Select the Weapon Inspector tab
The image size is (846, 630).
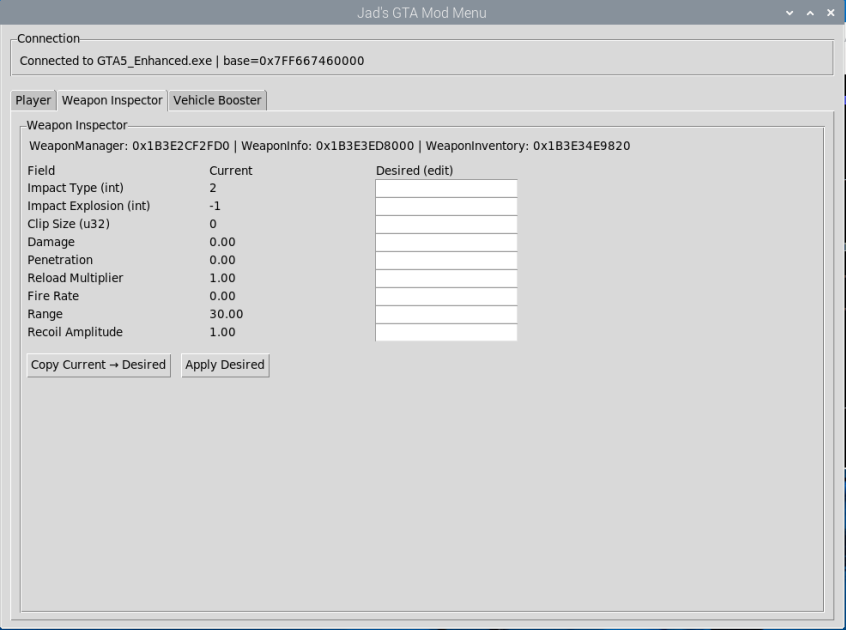pyautogui.click(x=110, y=100)
